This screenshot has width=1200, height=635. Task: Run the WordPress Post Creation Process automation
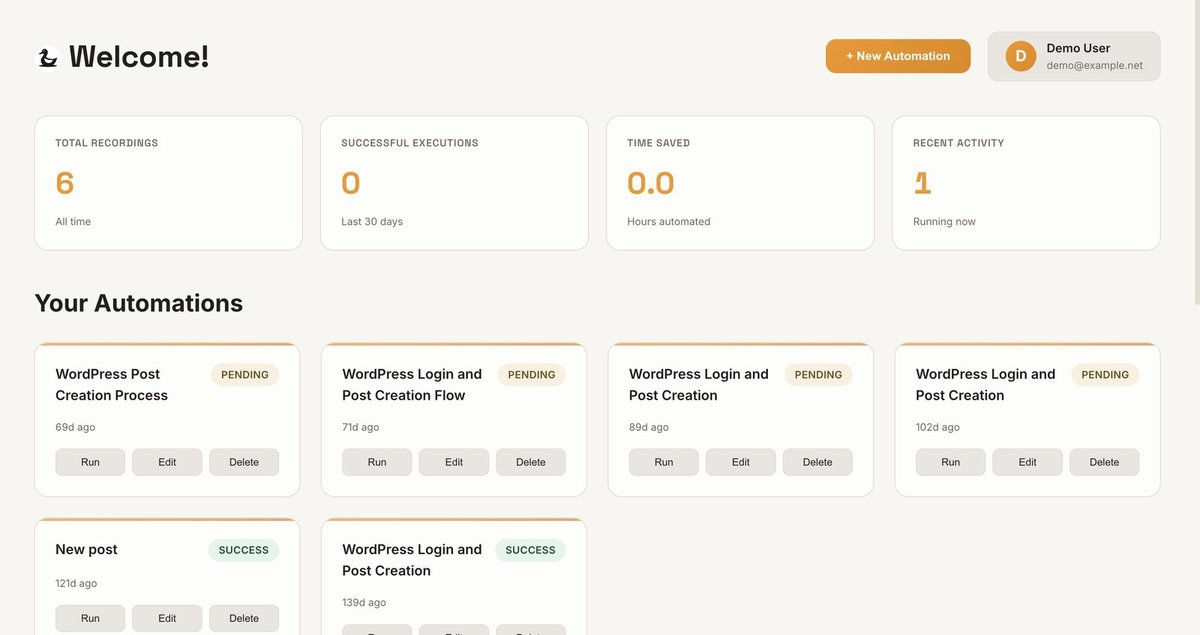coord(90,462)
